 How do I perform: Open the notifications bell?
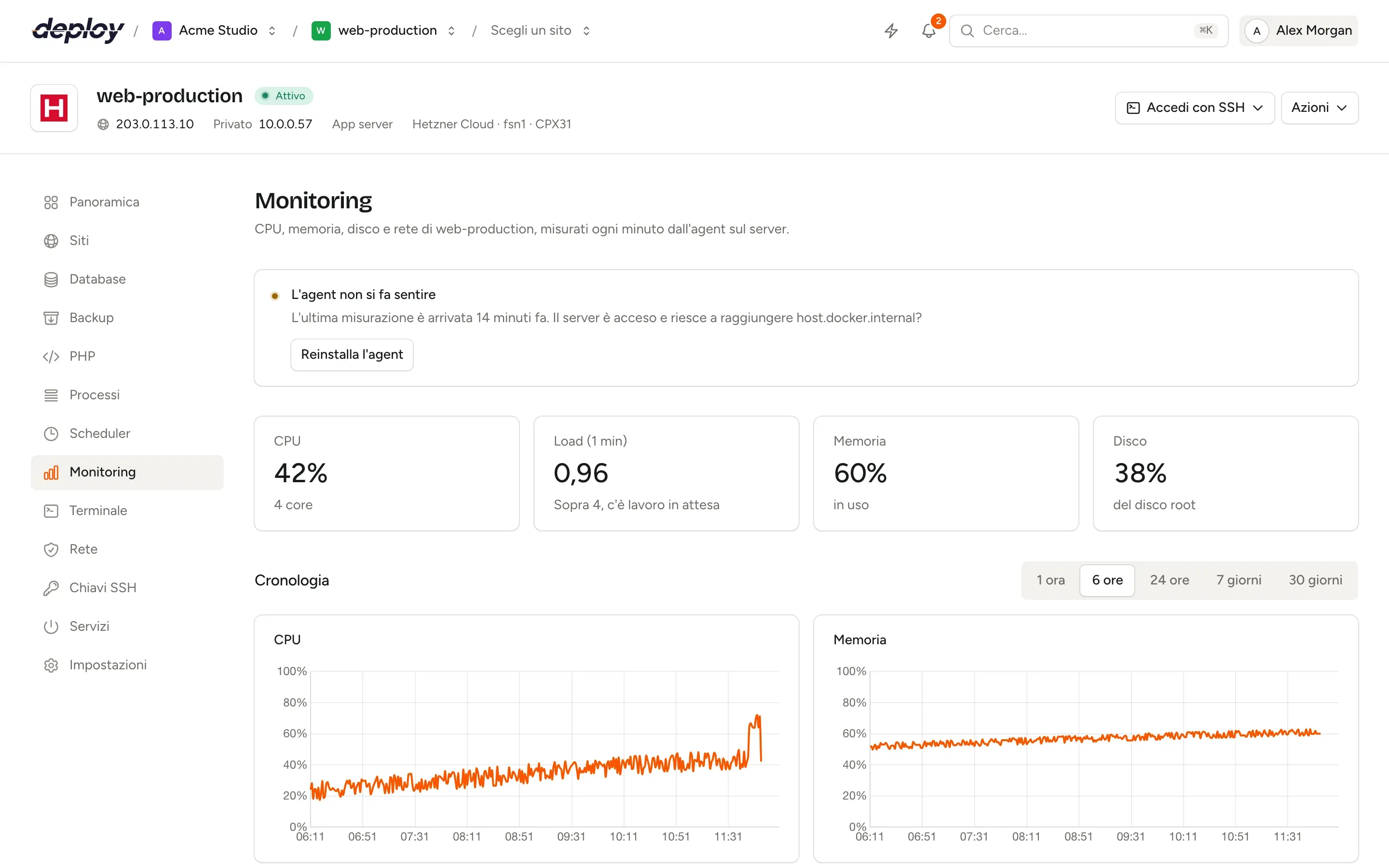(x=929, y=30)
